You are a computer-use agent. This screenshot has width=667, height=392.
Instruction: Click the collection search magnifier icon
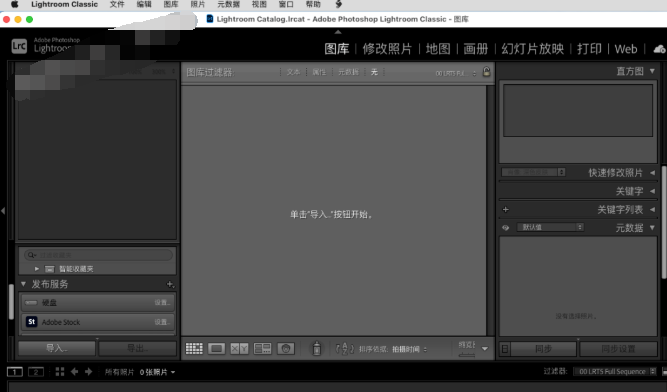(31, 255)
